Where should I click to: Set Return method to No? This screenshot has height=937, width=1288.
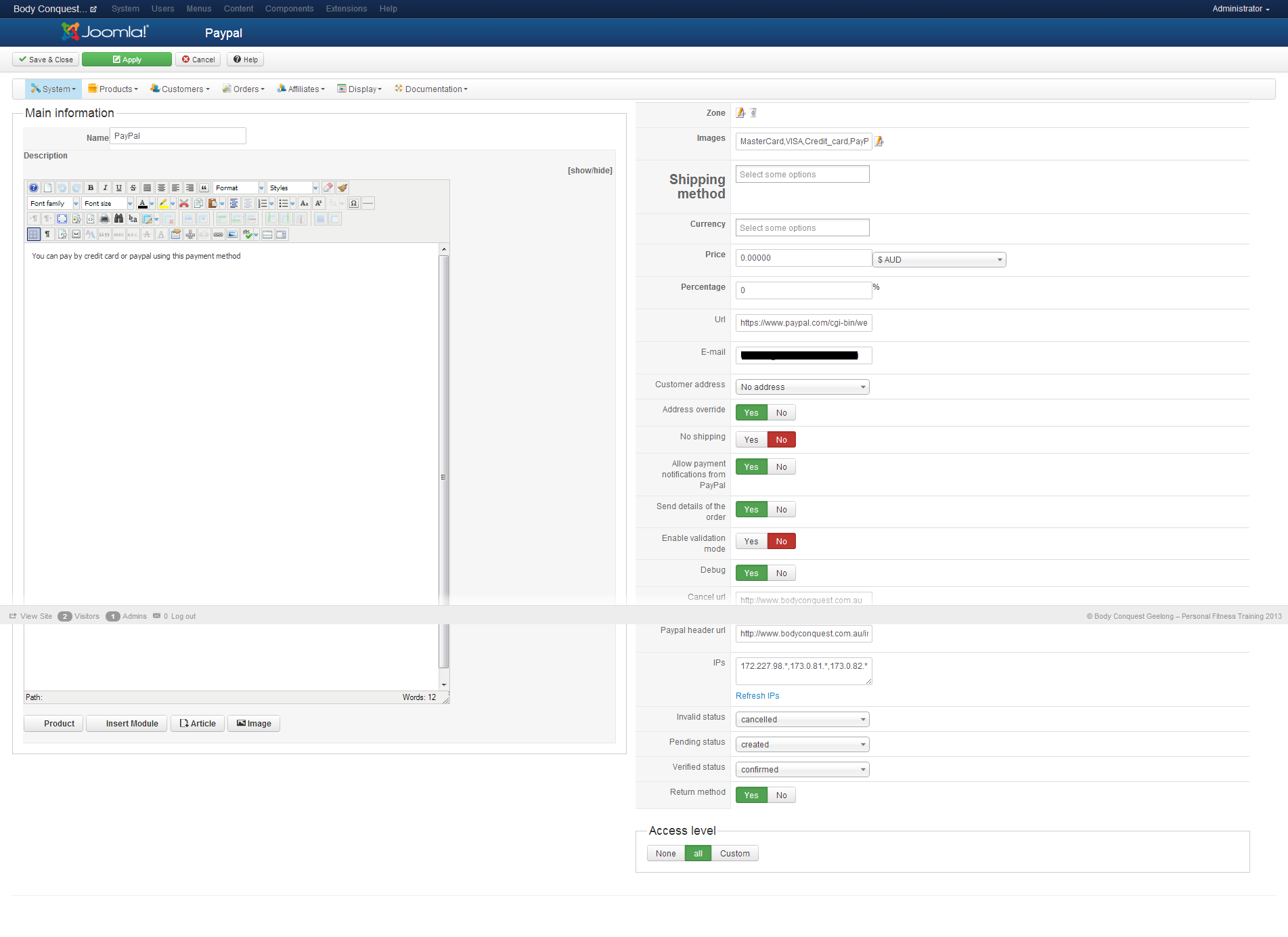(782, 796)
